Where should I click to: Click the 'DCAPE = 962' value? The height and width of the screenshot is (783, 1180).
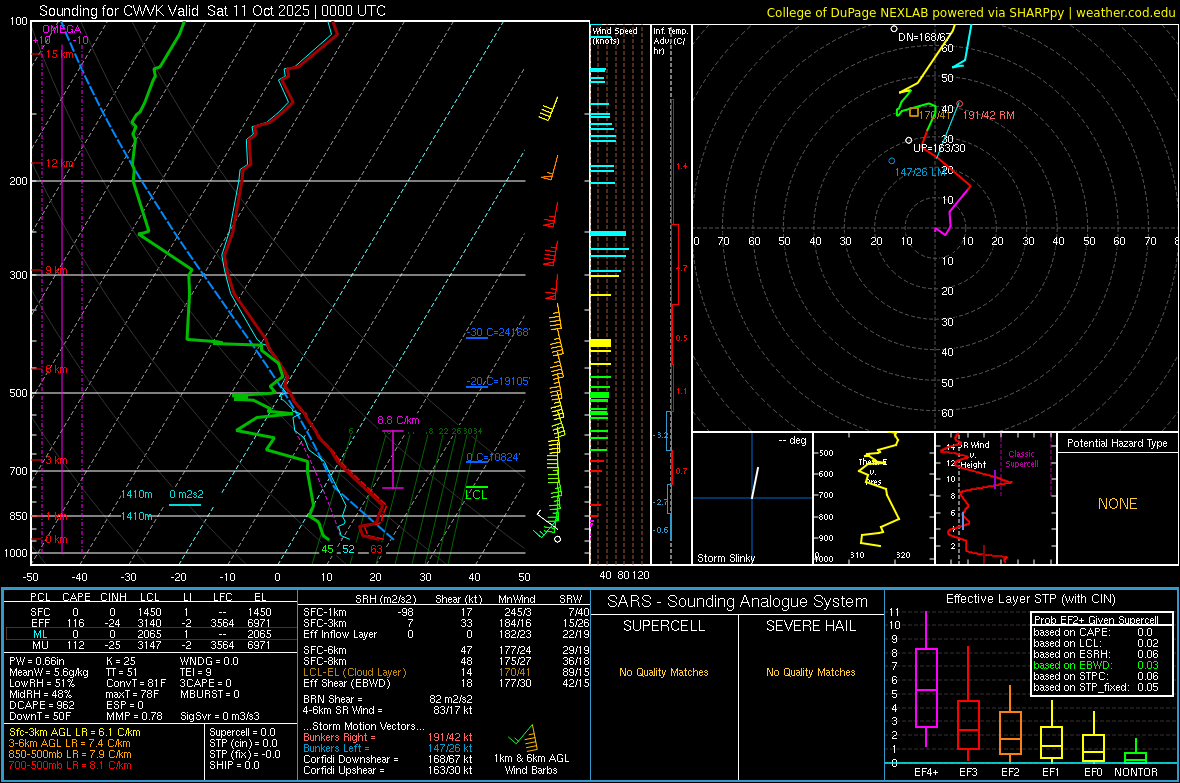point(41,705)
